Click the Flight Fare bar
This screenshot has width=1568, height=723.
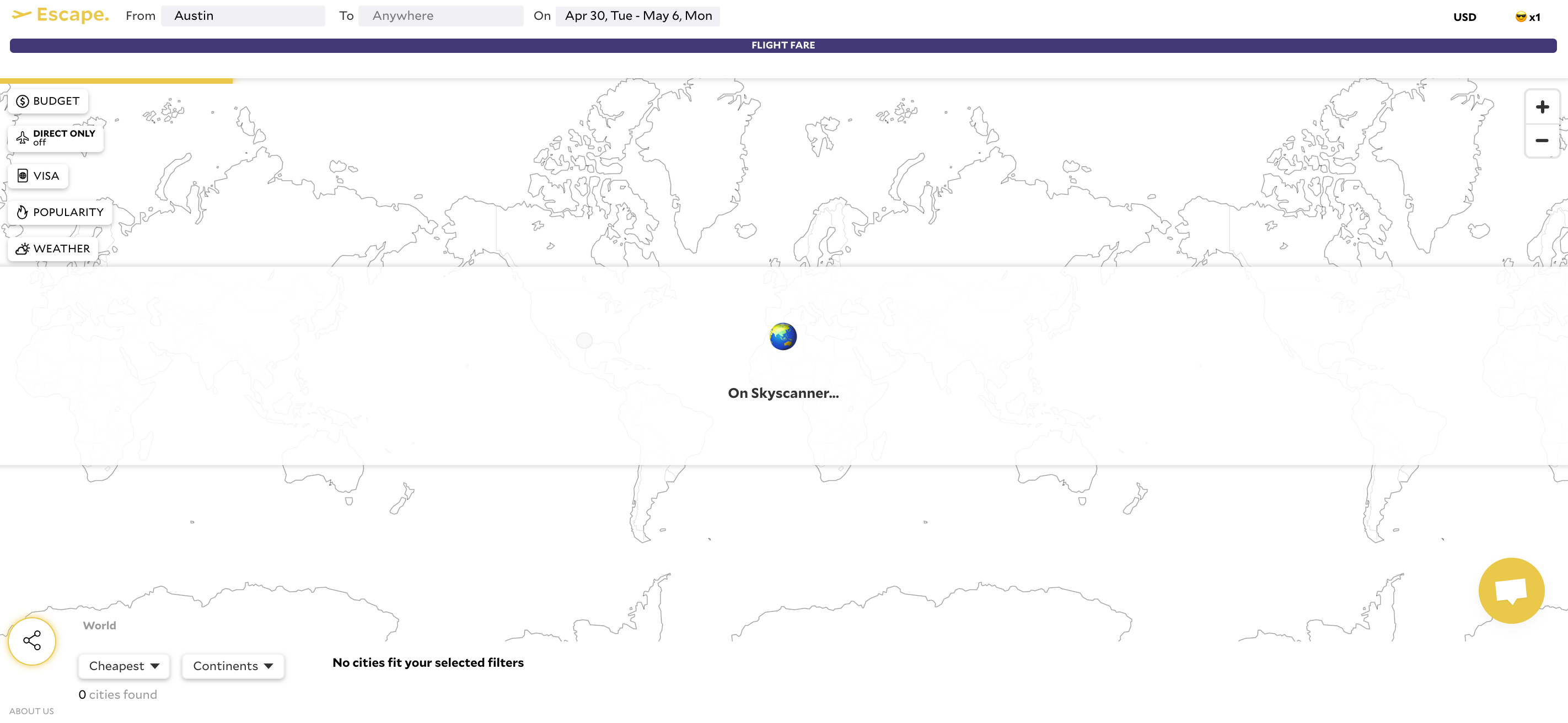783,46
